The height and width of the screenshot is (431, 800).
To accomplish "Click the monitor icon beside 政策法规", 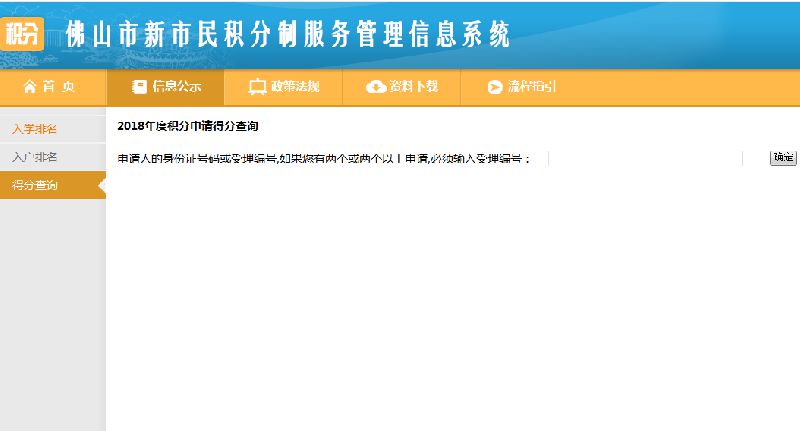I will [257, 87].
